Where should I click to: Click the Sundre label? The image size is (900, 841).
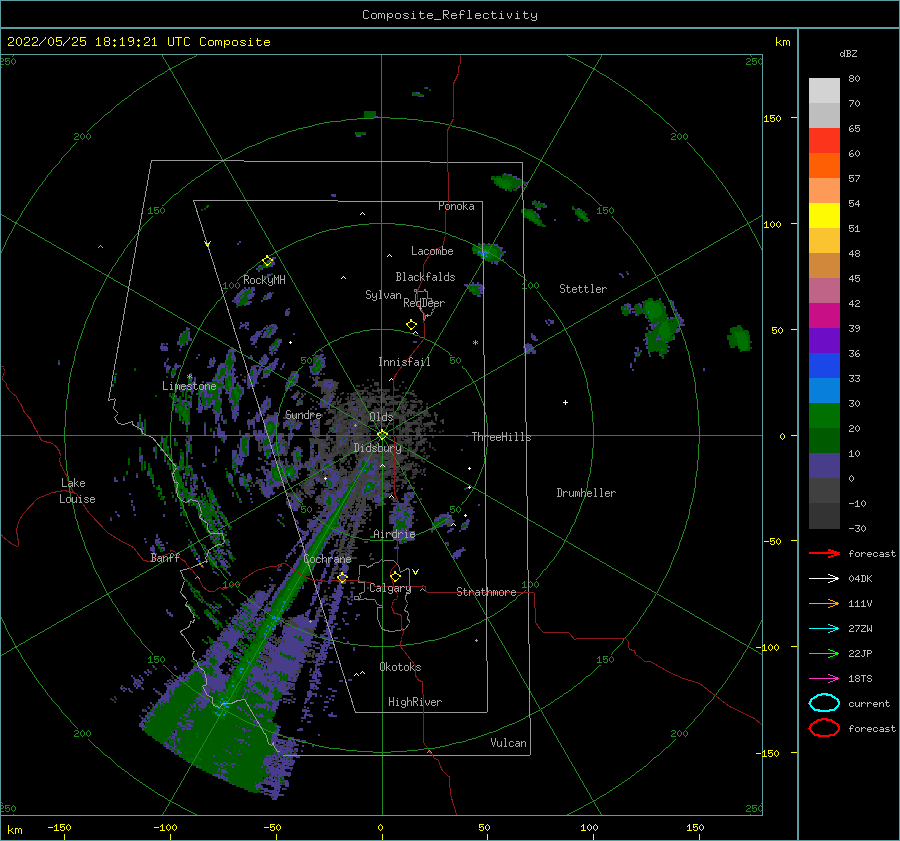coord(303,414)
